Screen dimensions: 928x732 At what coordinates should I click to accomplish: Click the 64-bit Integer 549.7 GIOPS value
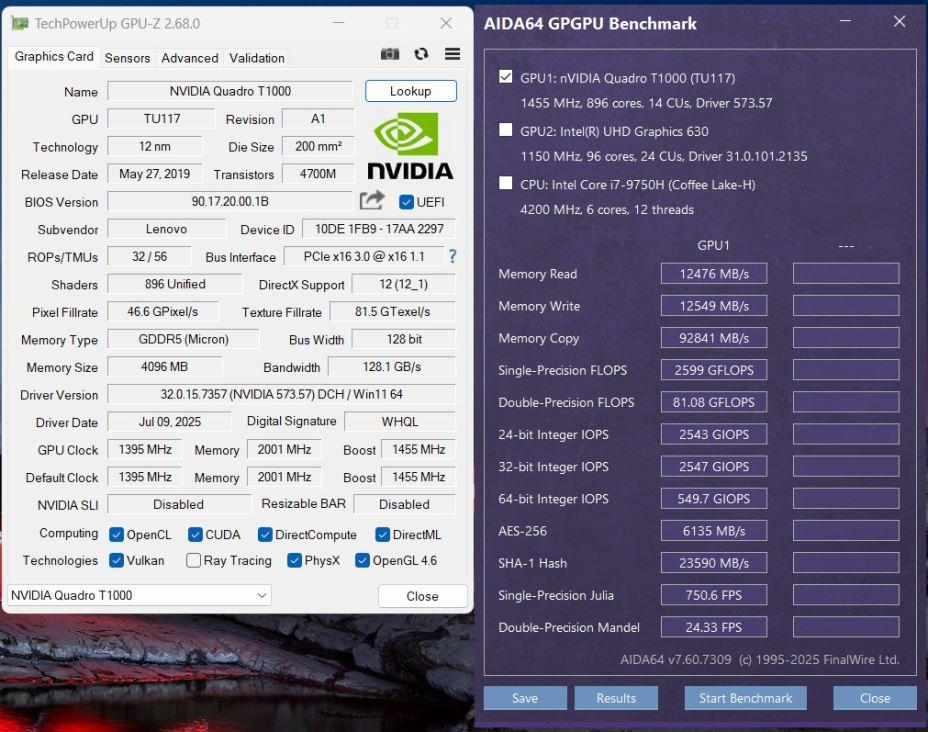[714, 499]
